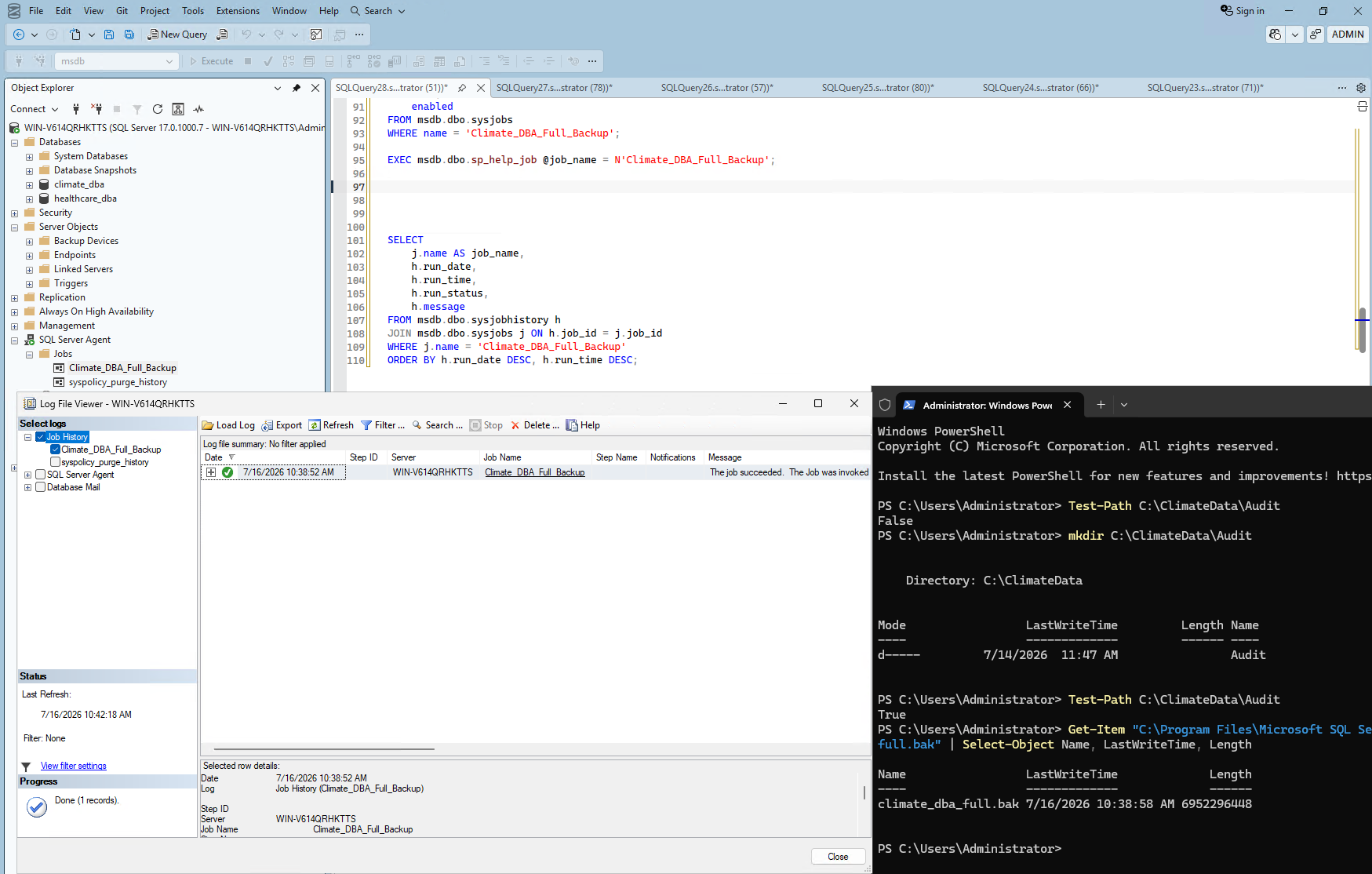Uncheck the Job History checkbox

[x=41, y=437]
